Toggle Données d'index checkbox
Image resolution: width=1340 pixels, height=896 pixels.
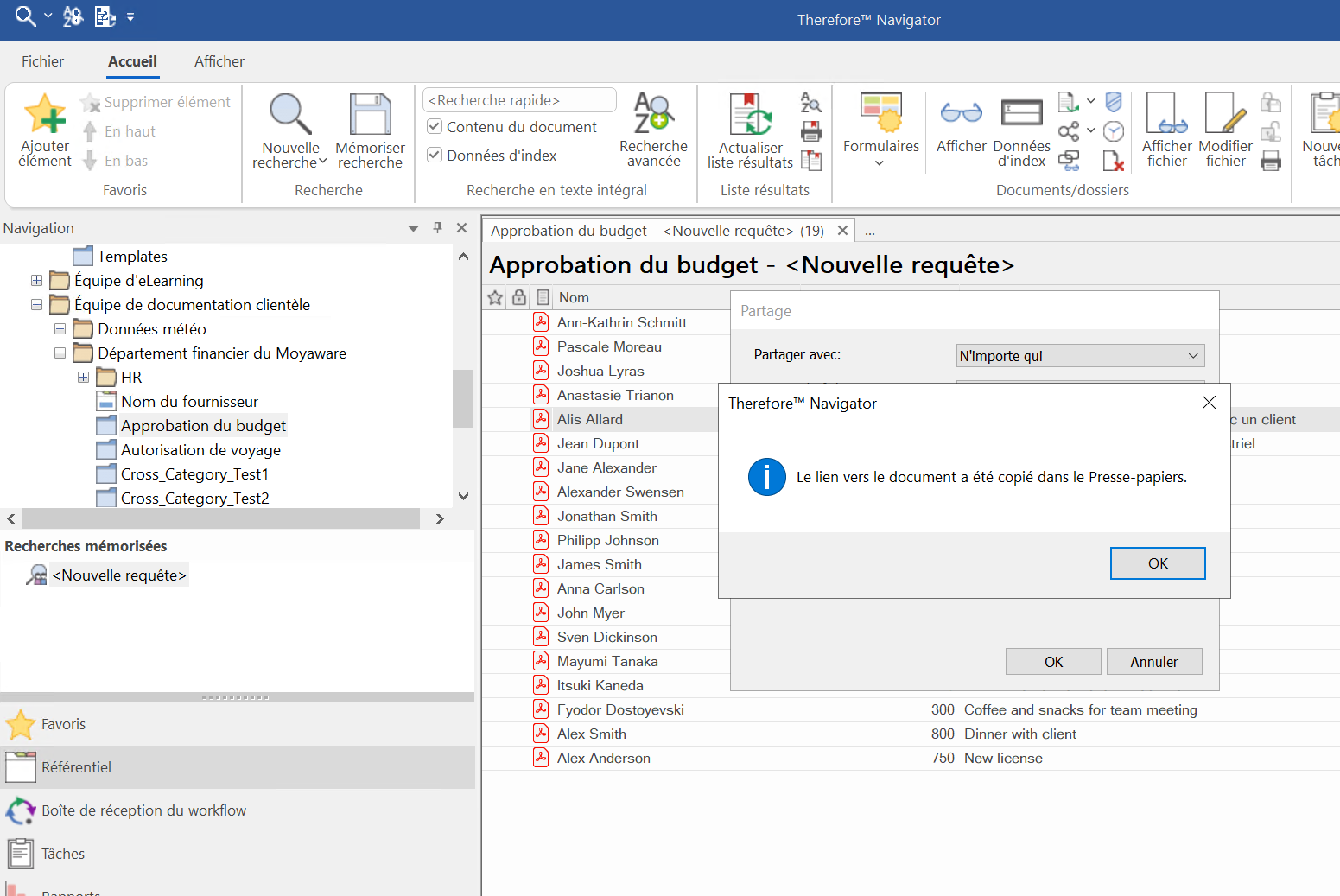click(x=435, y=156)
